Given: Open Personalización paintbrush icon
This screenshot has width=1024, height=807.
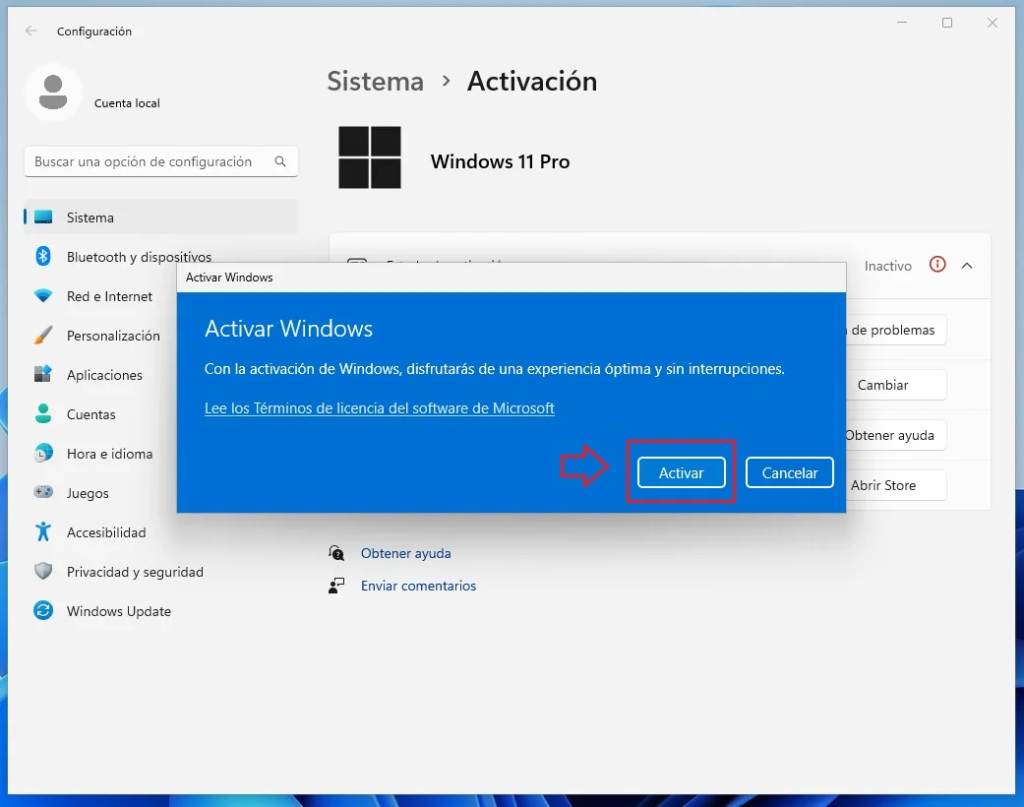Looking at the screenshot, I should (x=43, y=336).
